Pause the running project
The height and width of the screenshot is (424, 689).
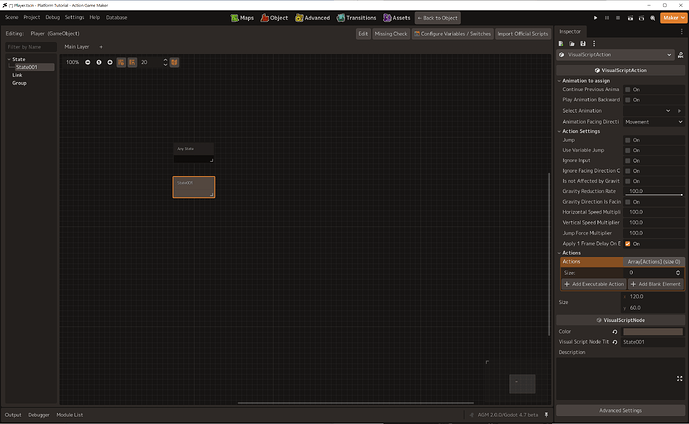point(607,18)
